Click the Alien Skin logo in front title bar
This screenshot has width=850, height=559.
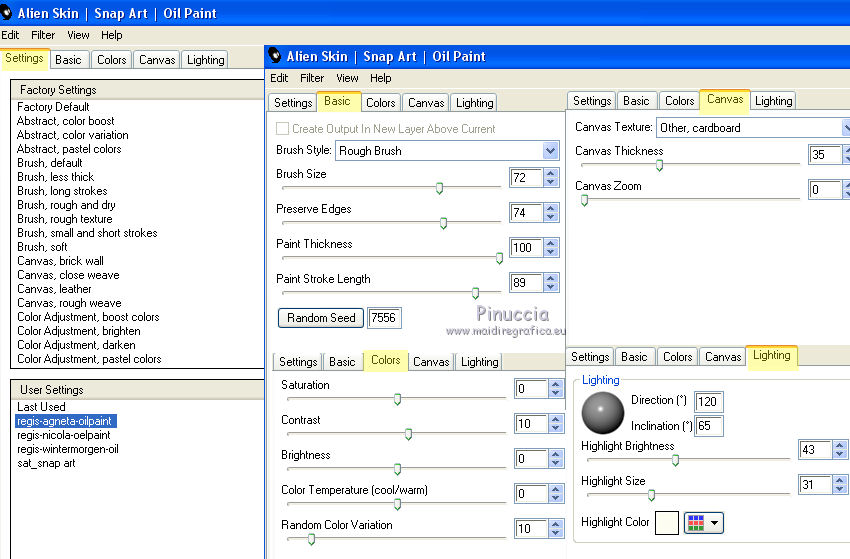click(275, 55)
